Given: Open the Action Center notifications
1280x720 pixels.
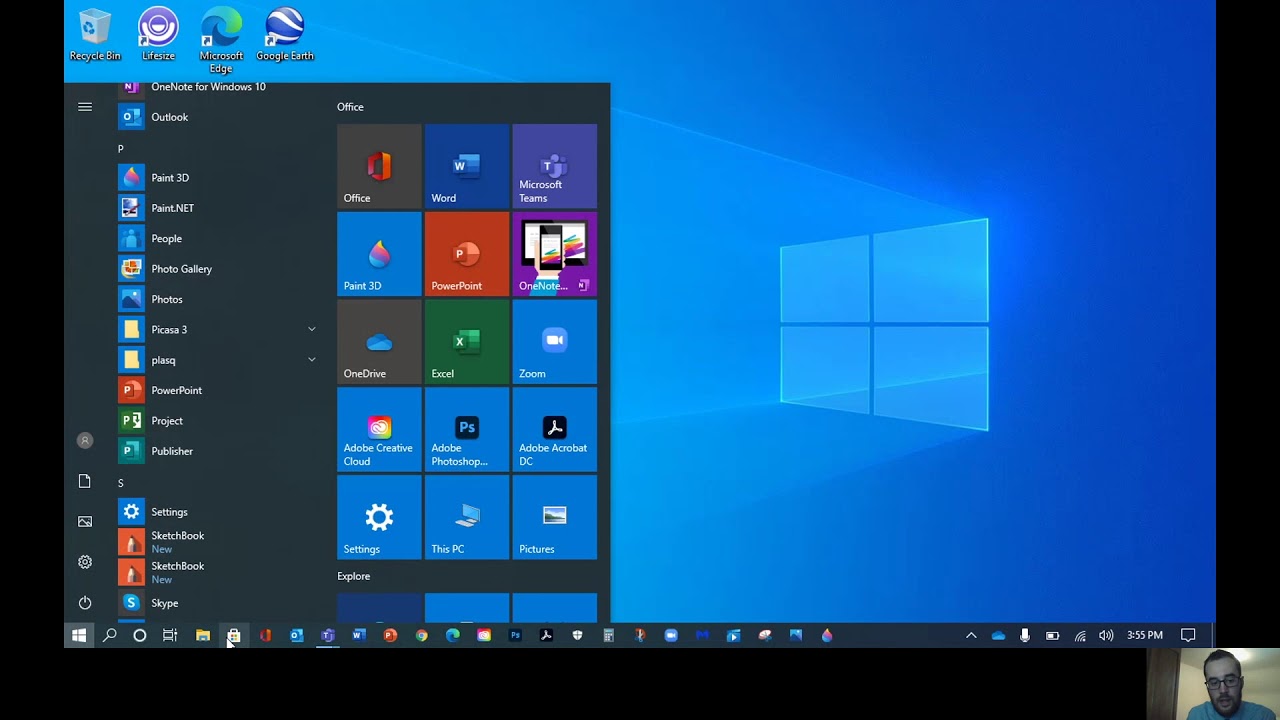Looking at the screenshot, I should (1188, 635).
